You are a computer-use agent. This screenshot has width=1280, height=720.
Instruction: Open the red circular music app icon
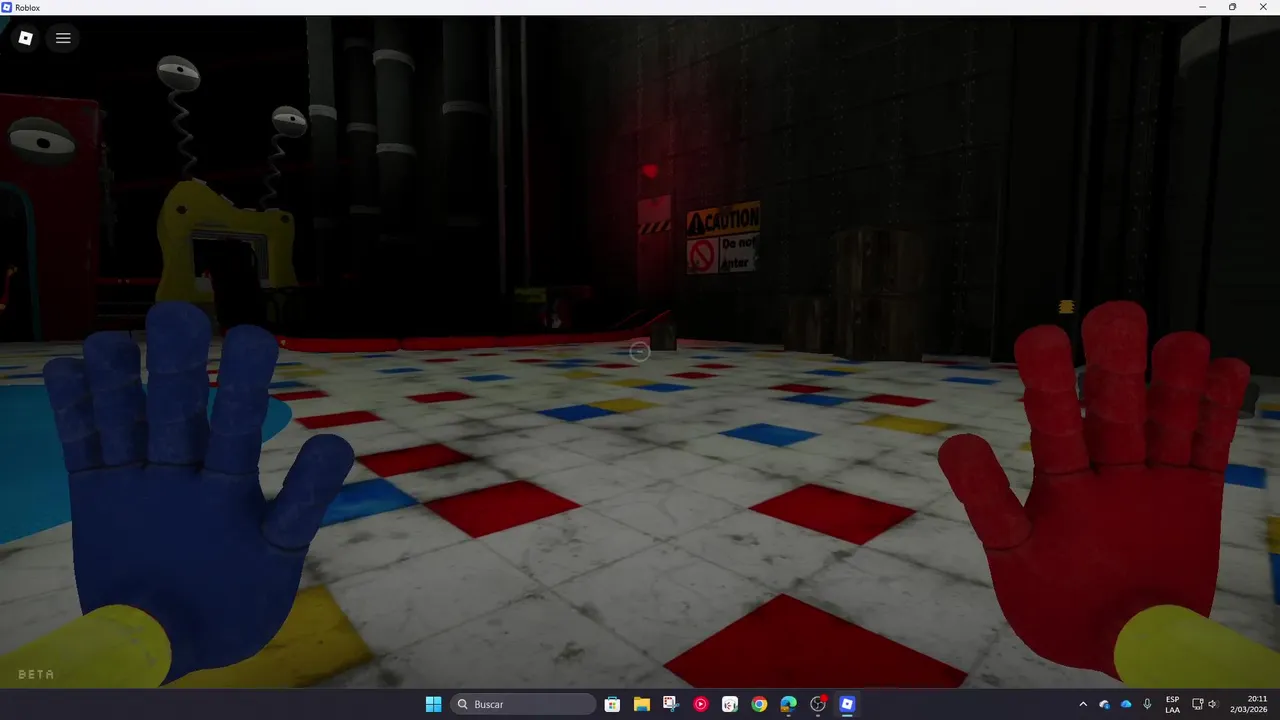[700, 704]
